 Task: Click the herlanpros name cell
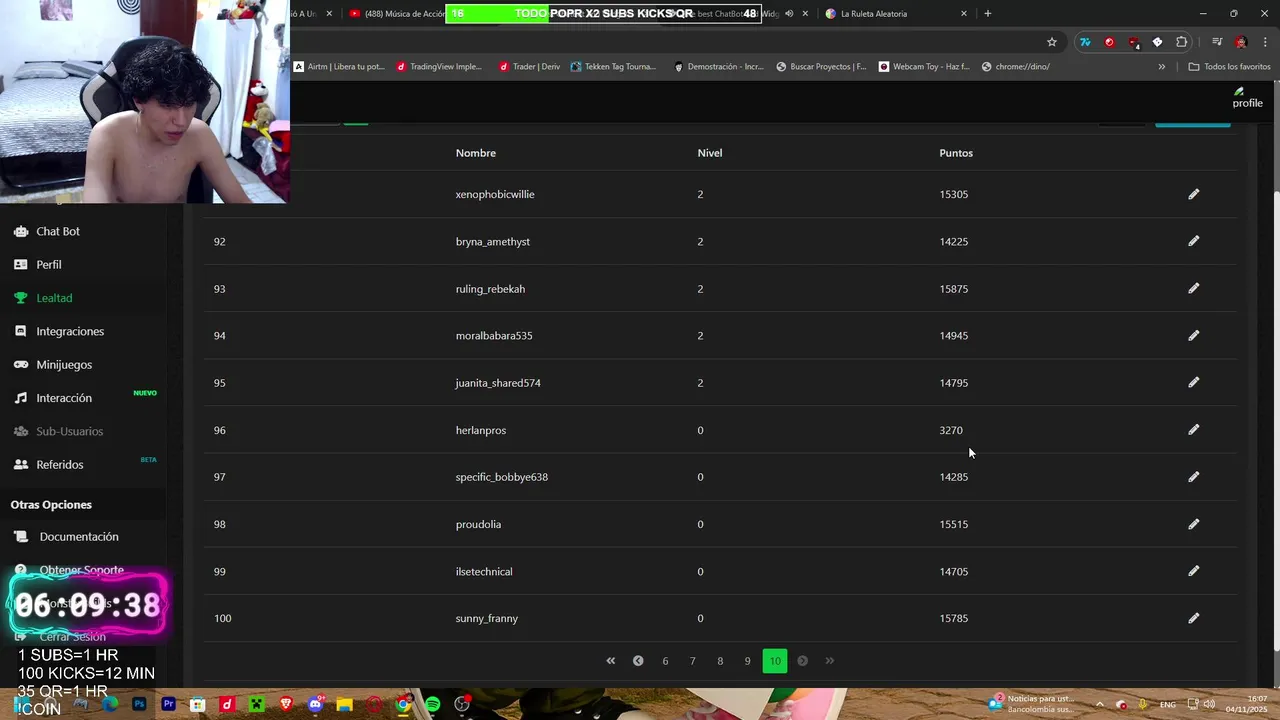481,430
